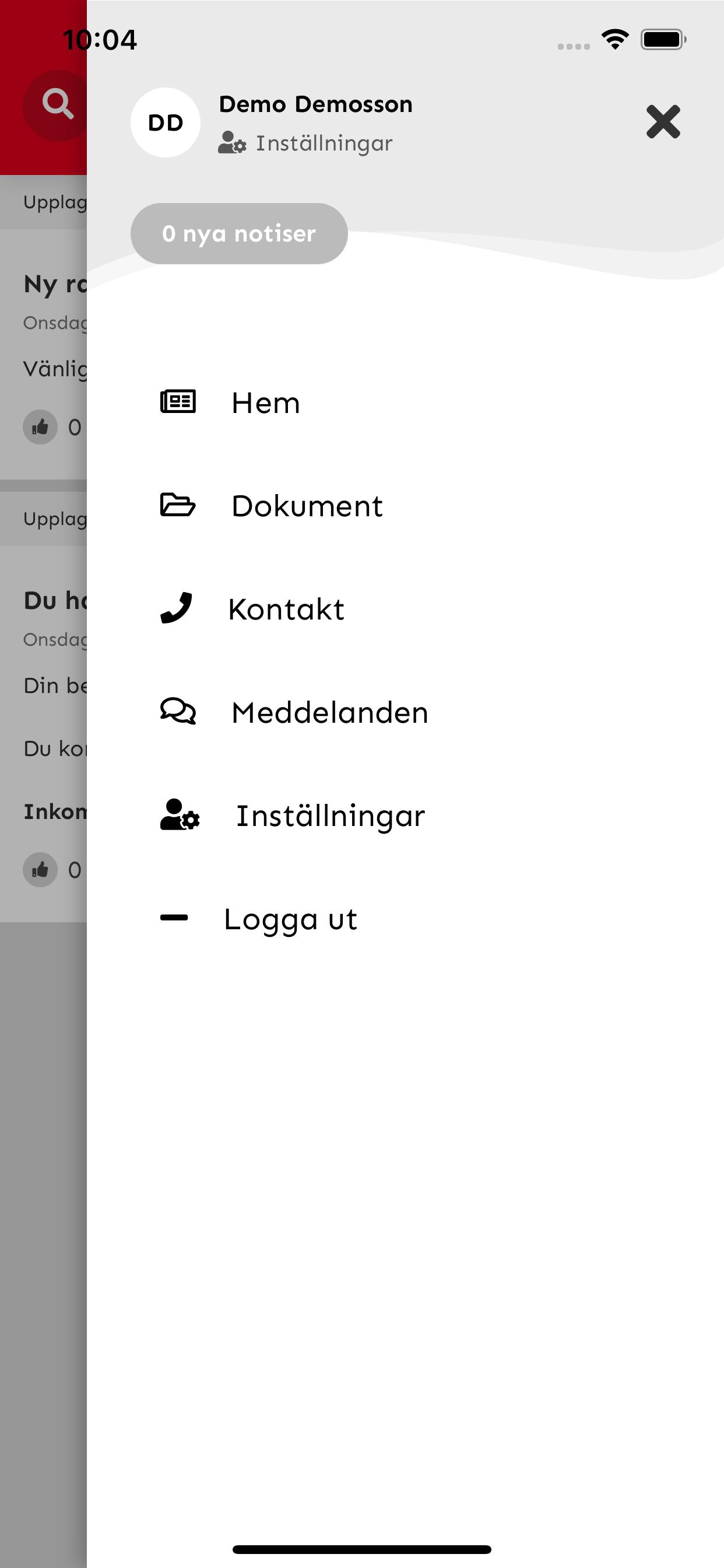Select Logga ut to sign out
The image size is (724, 1568).
pos(291,920)
